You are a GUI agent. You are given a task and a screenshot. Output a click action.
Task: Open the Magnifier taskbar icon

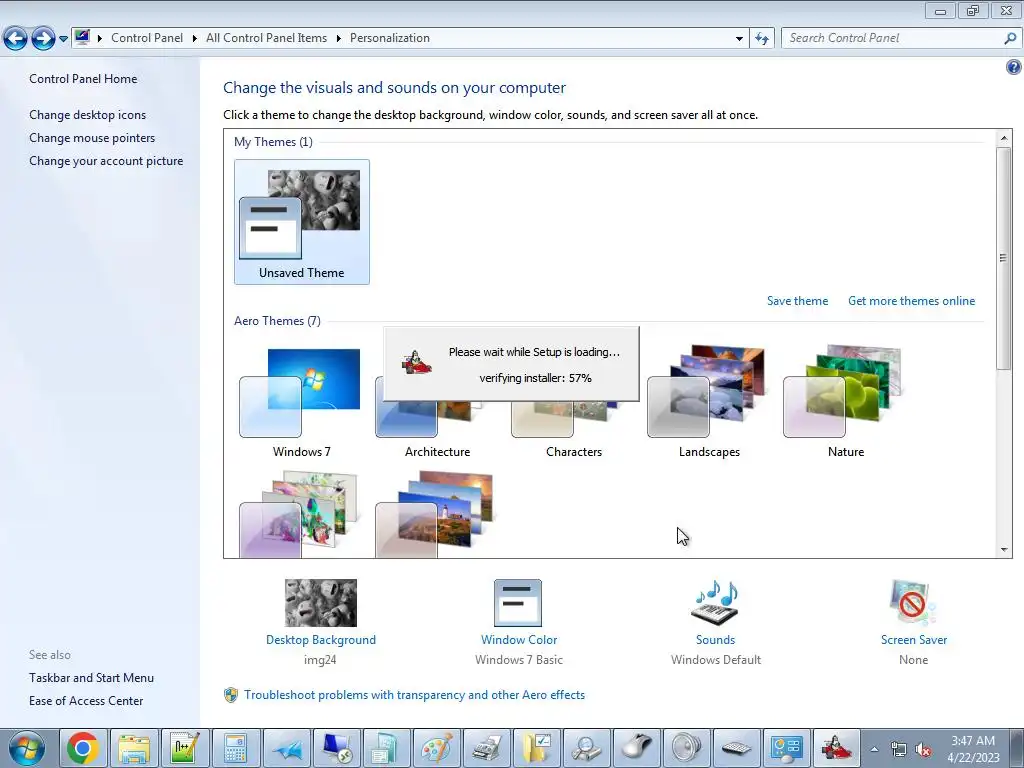tap(588, 748)
